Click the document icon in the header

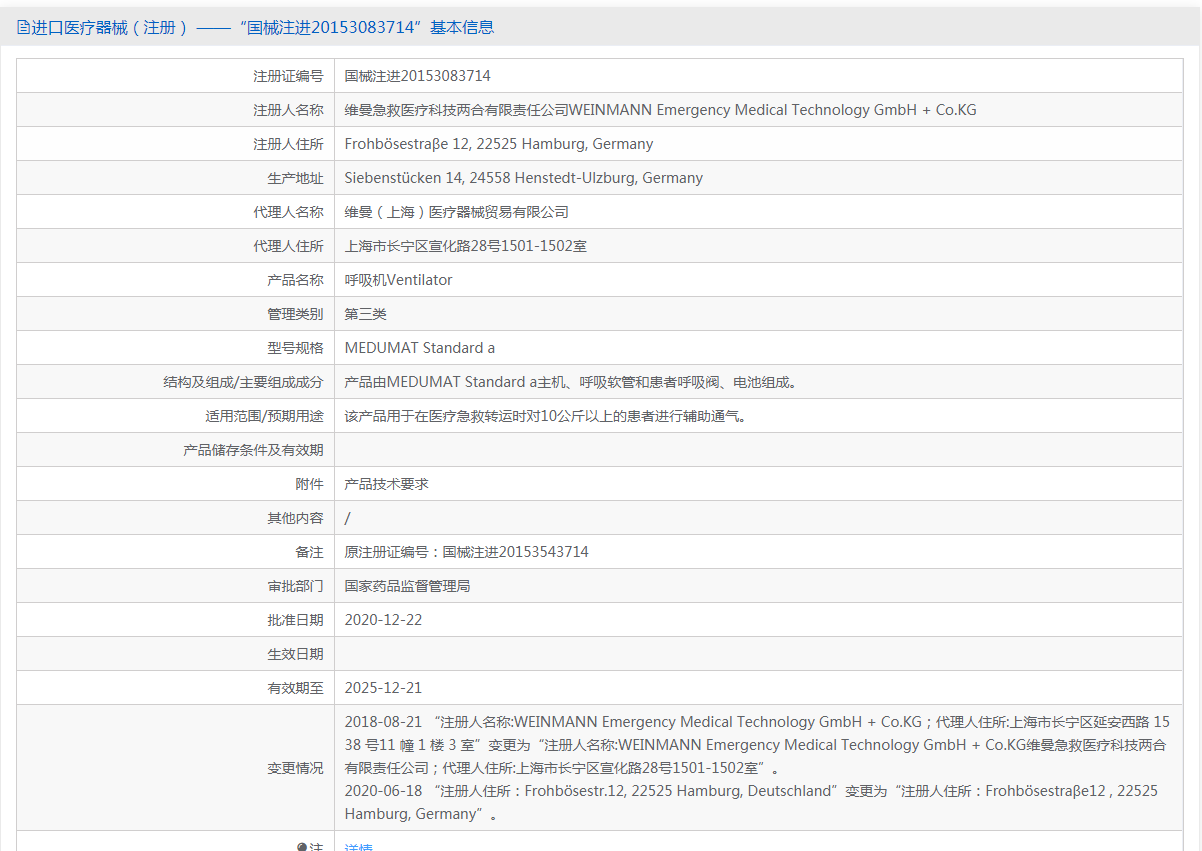coord(23,28)
